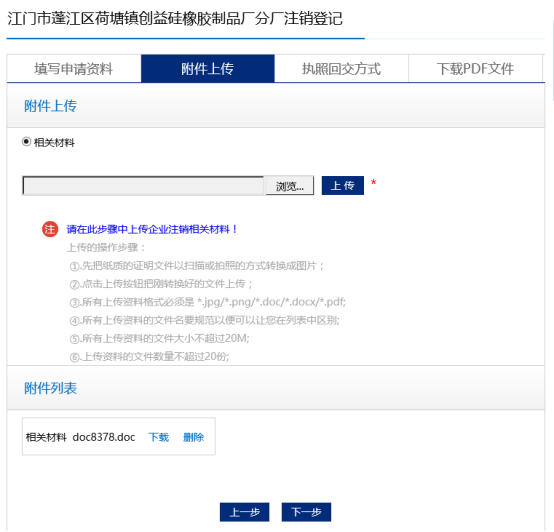The width and height of the screenshot is (554, 532).
Task: Click the red 注 notice icon
Action: point(50,229)
